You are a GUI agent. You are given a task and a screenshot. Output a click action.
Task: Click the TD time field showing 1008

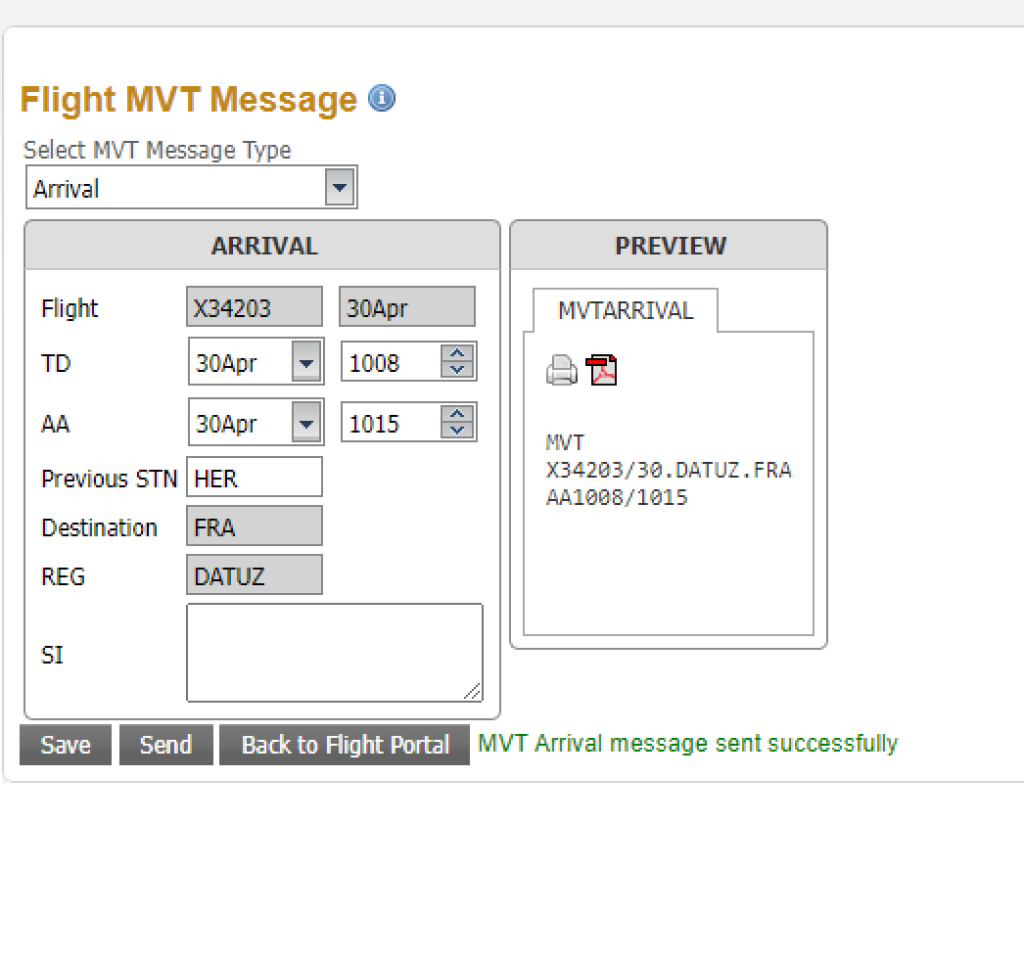tap(390, 362)
